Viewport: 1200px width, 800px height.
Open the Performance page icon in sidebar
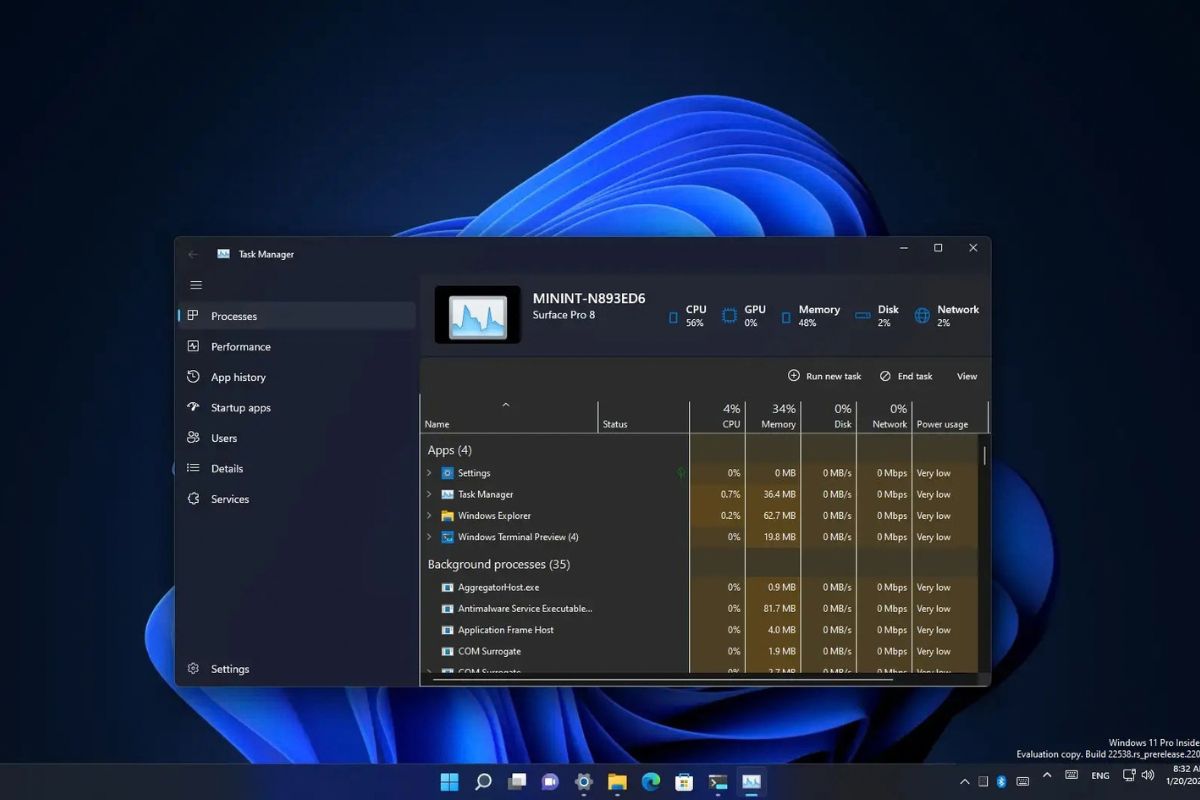click(193, 346)
